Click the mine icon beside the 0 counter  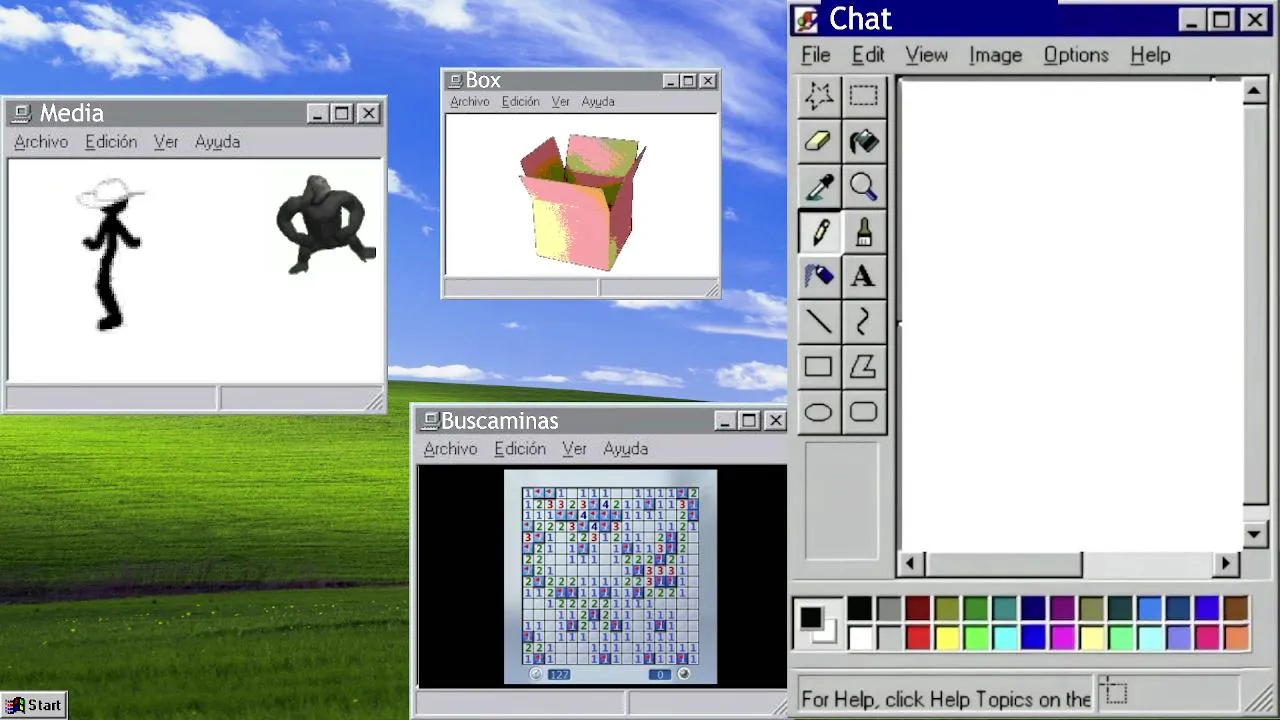(x=684, y=674)
